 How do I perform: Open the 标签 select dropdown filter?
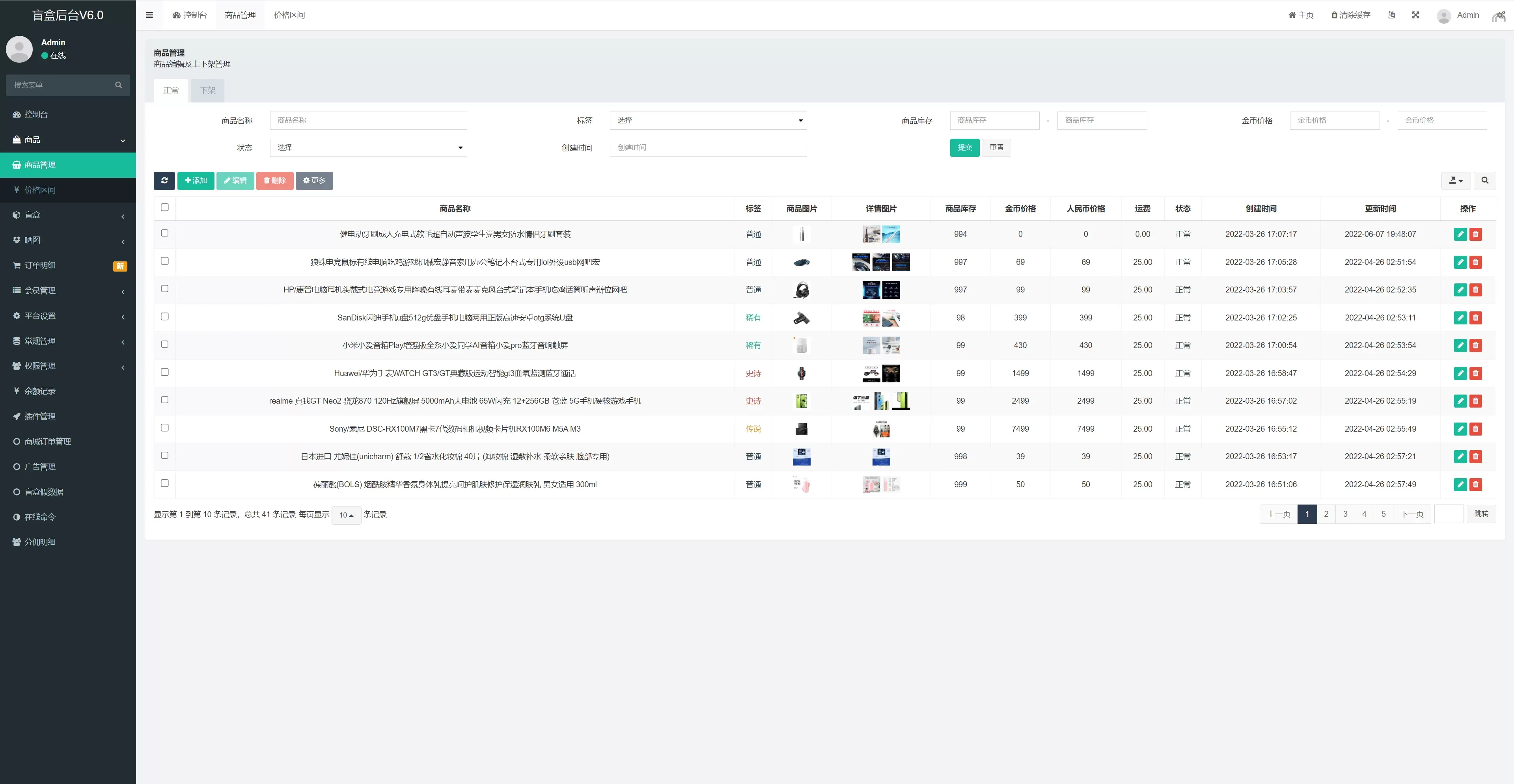click(708, 121)
